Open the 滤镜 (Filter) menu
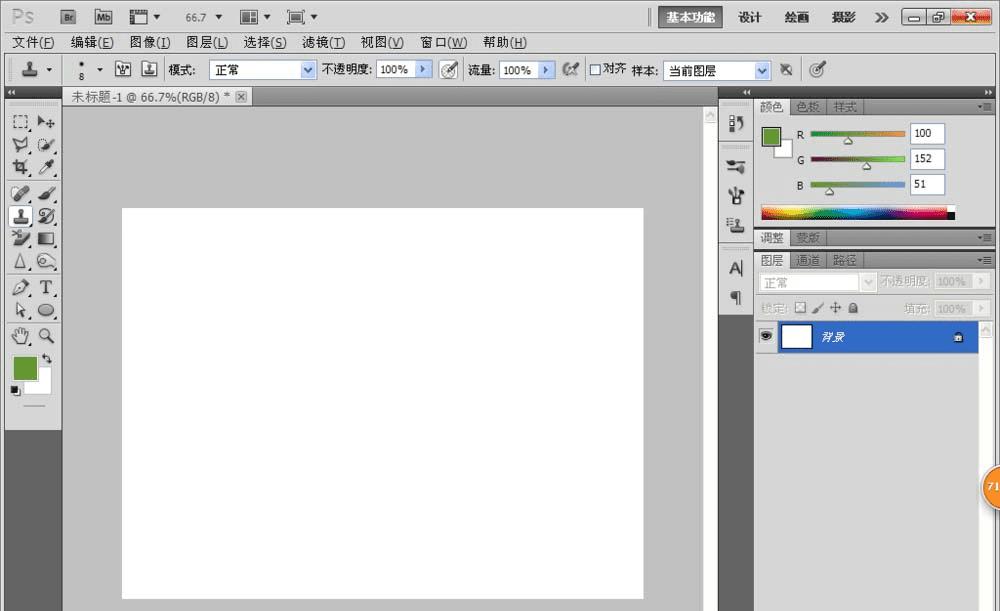 click(323, 42)
